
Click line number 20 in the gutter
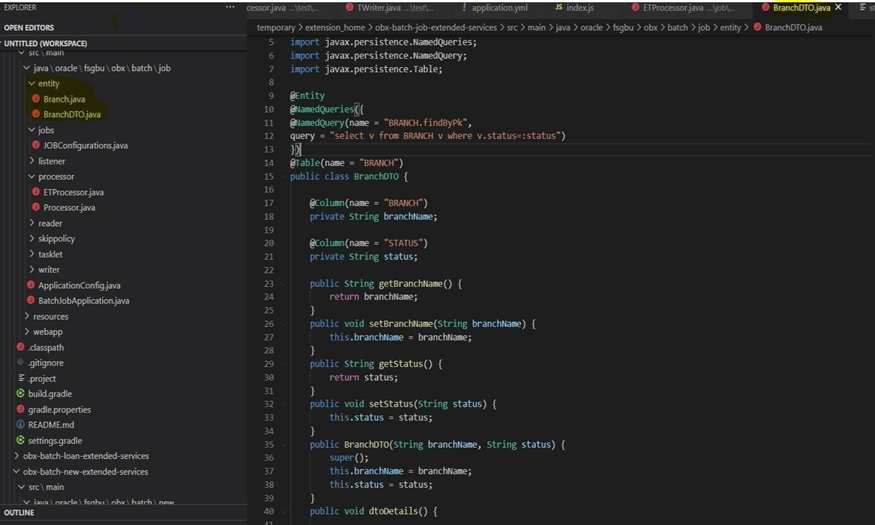click(269, 243)
